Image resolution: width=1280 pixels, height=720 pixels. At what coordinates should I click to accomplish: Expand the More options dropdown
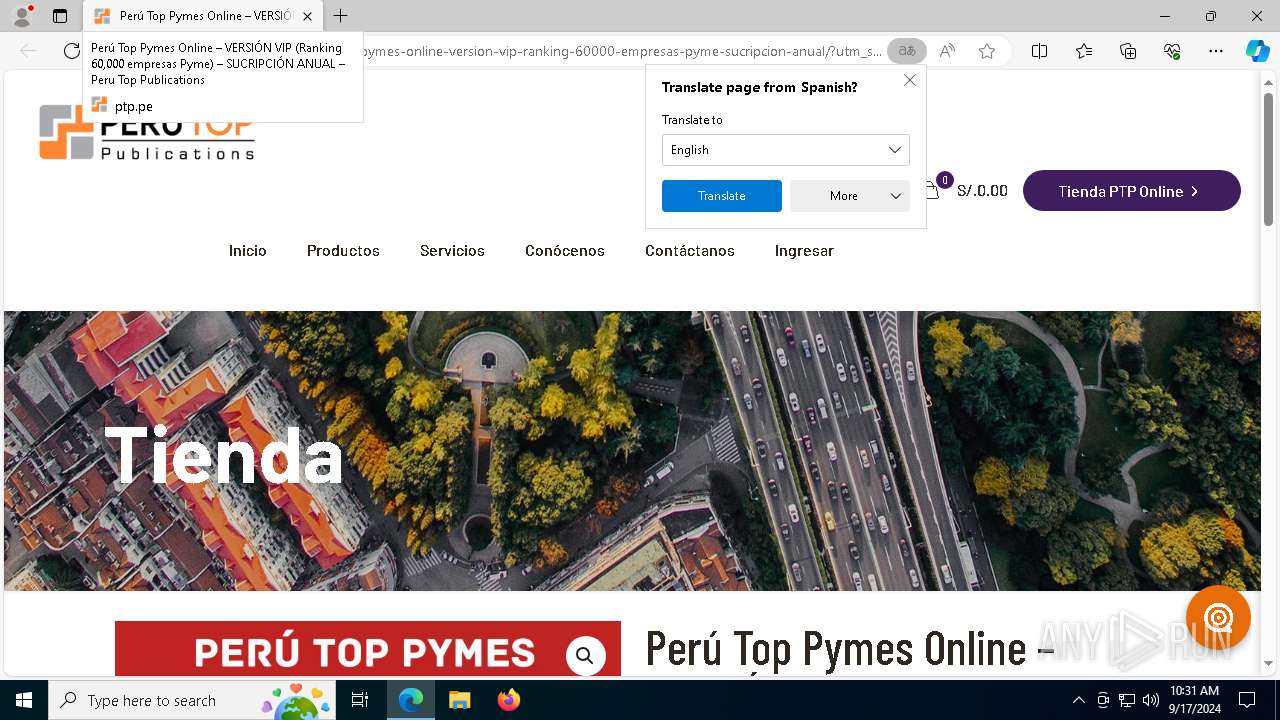click(x=850, y=196)
